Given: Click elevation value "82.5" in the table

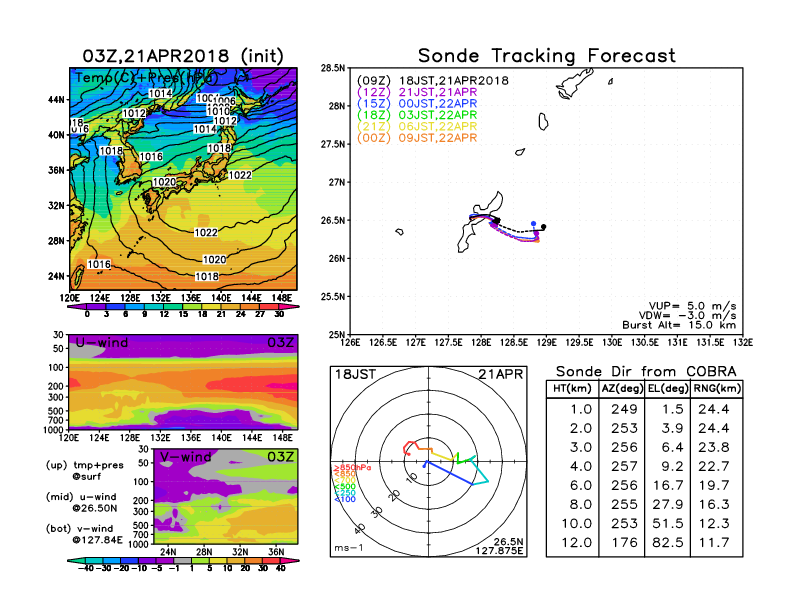Looking at the screenshot, I should tap(668, 543).
